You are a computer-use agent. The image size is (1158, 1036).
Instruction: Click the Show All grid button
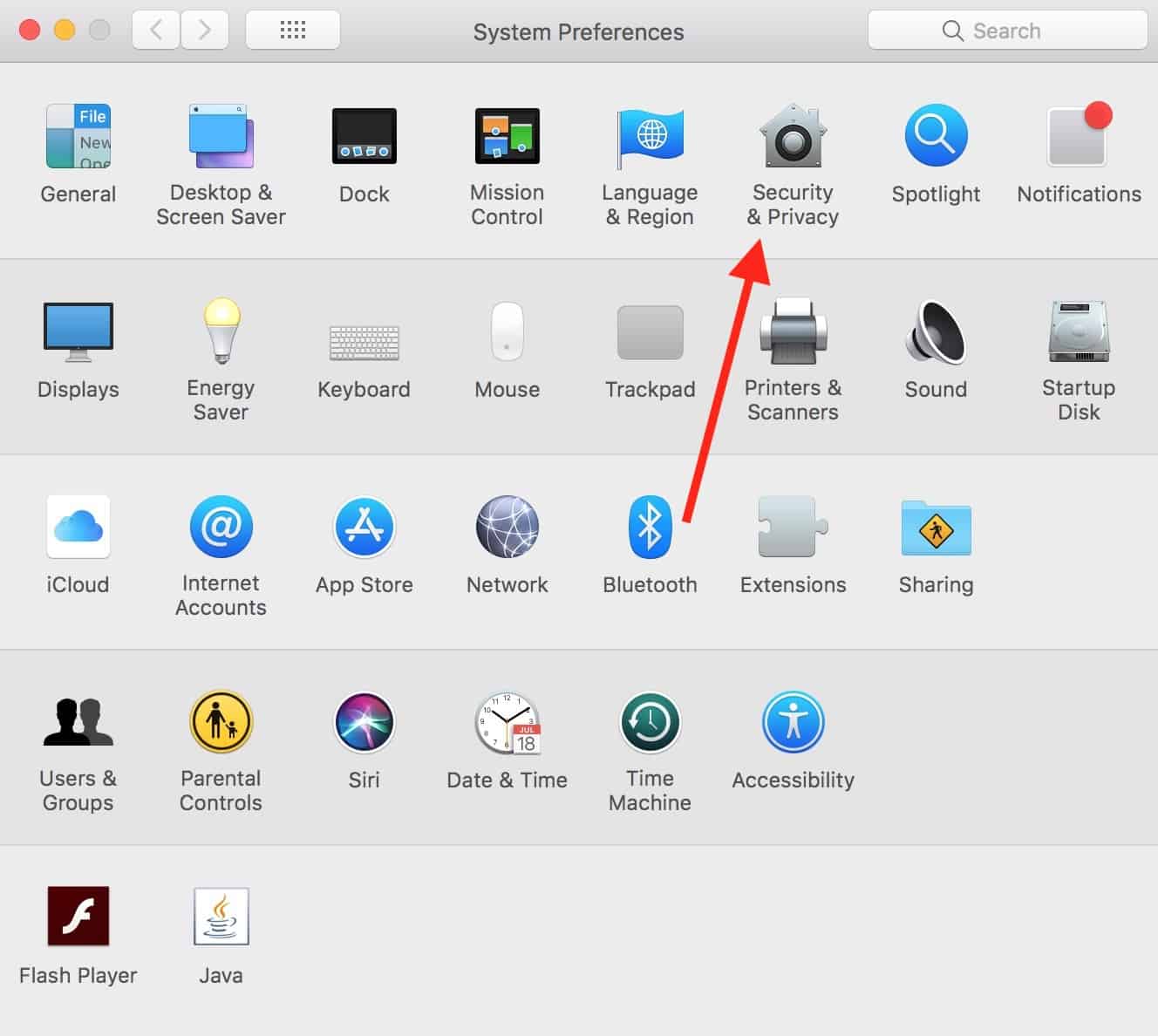[x=293, y=31]
